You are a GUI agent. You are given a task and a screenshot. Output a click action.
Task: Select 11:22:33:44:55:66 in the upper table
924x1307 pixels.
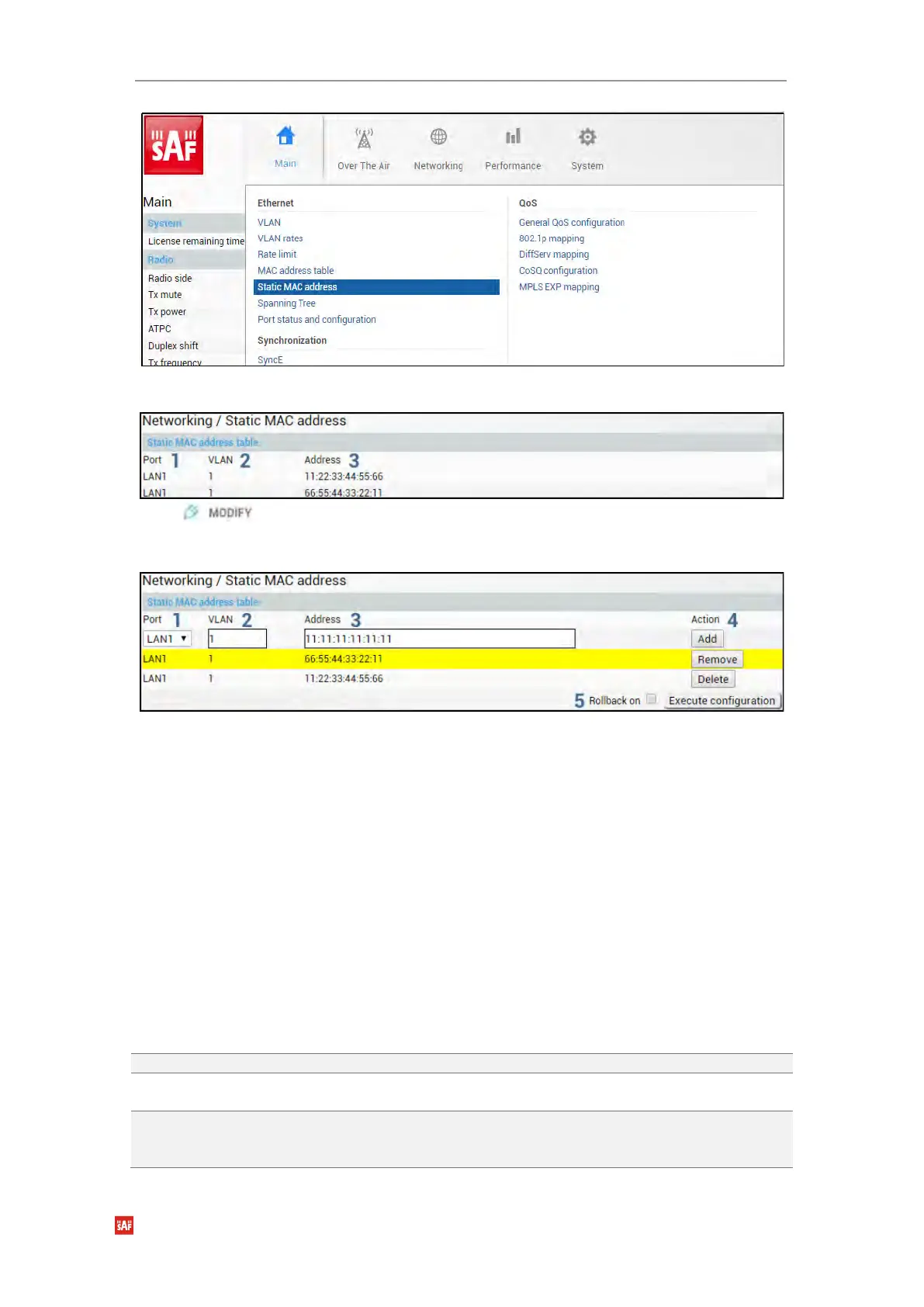pos(344,477)
